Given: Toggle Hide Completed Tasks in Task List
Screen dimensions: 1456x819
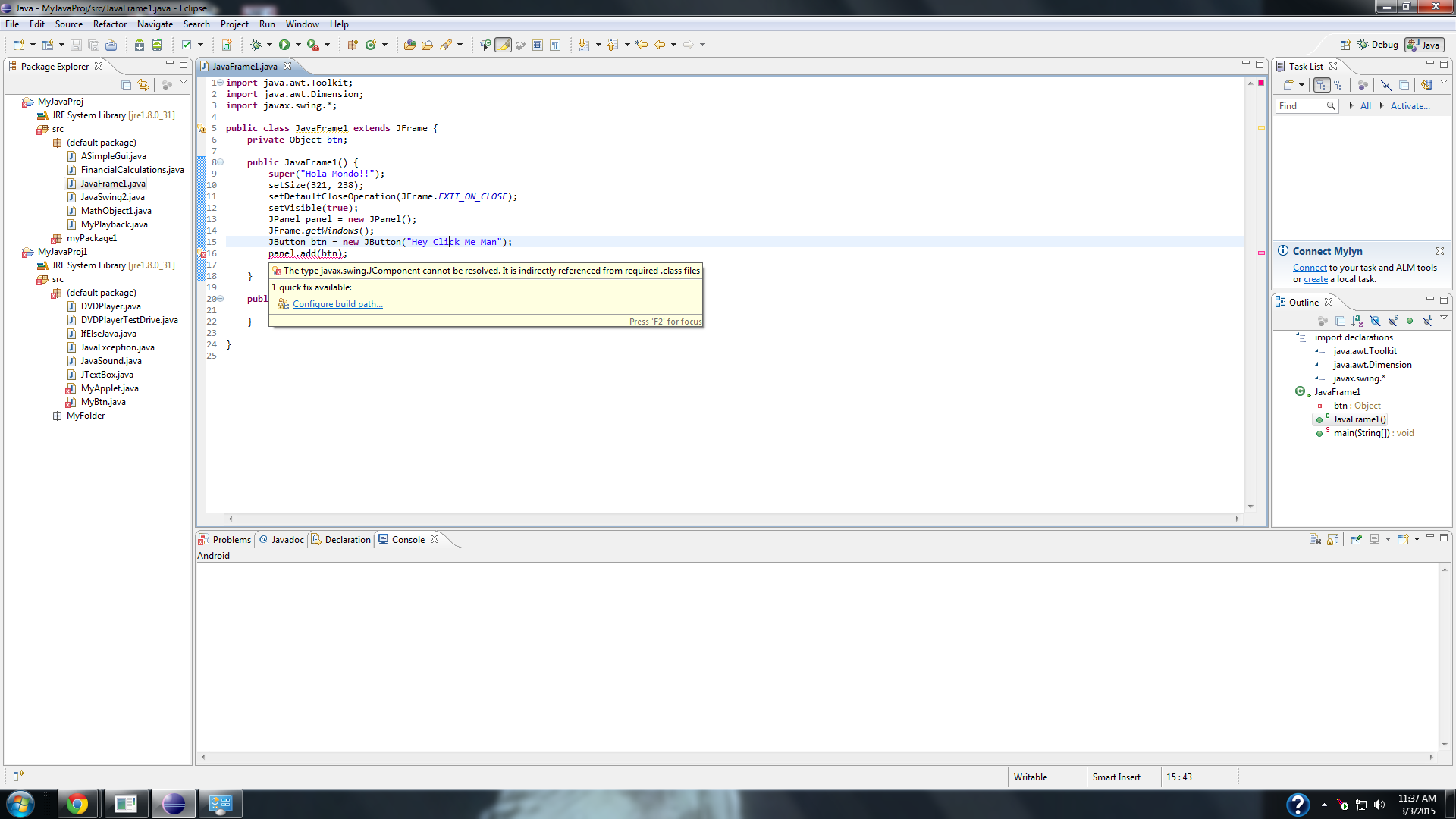Looking at the screenshot, I should pyautogui.click(x=1385, y=86).
